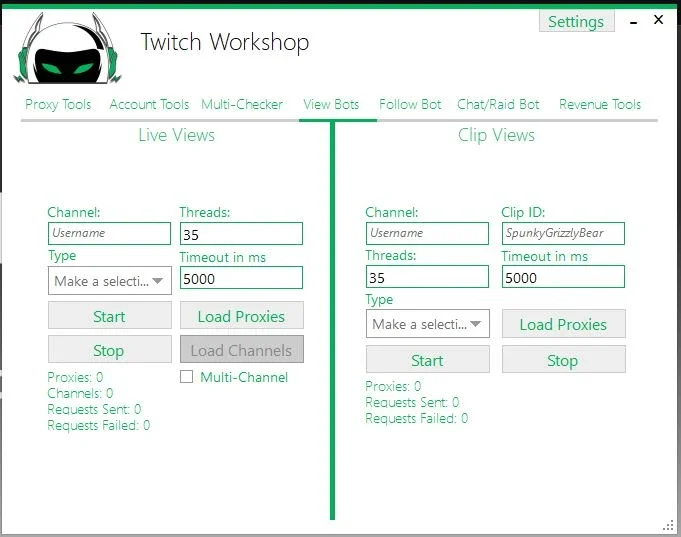Viewport: 681px width, 537px height.
Task: Select the View Bots tab
Action: pos(331,104)
